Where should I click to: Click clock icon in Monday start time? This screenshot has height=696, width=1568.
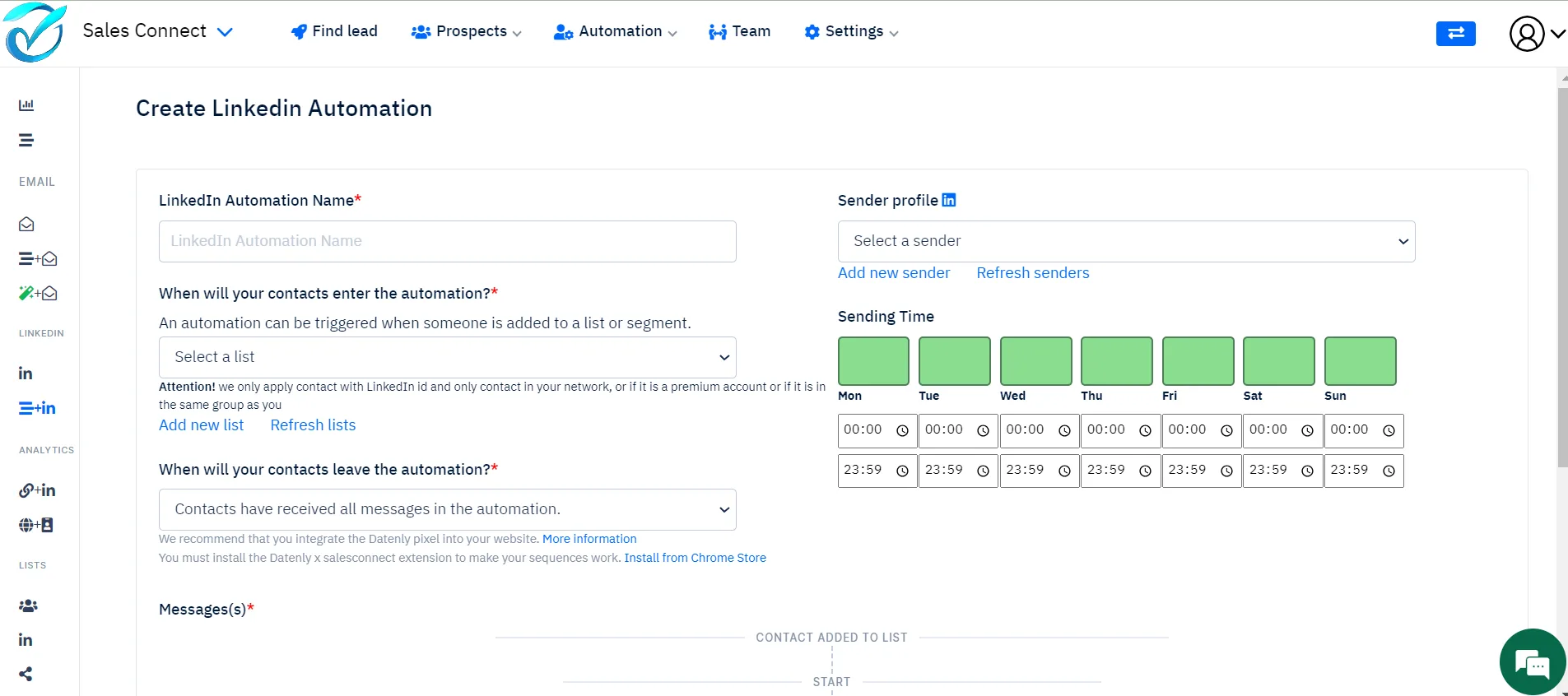902,430
